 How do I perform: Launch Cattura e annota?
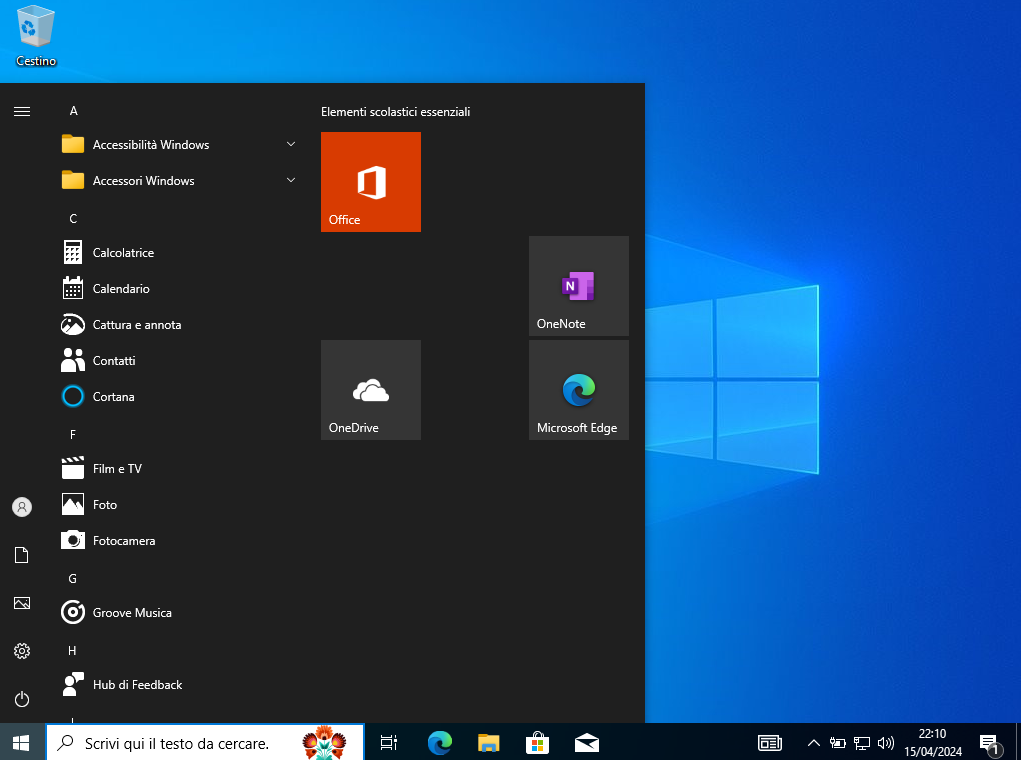(179, 324)
